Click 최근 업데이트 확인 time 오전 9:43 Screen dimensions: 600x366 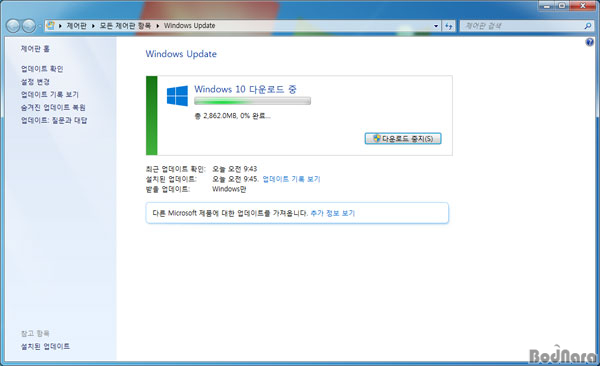coord(235,169)
